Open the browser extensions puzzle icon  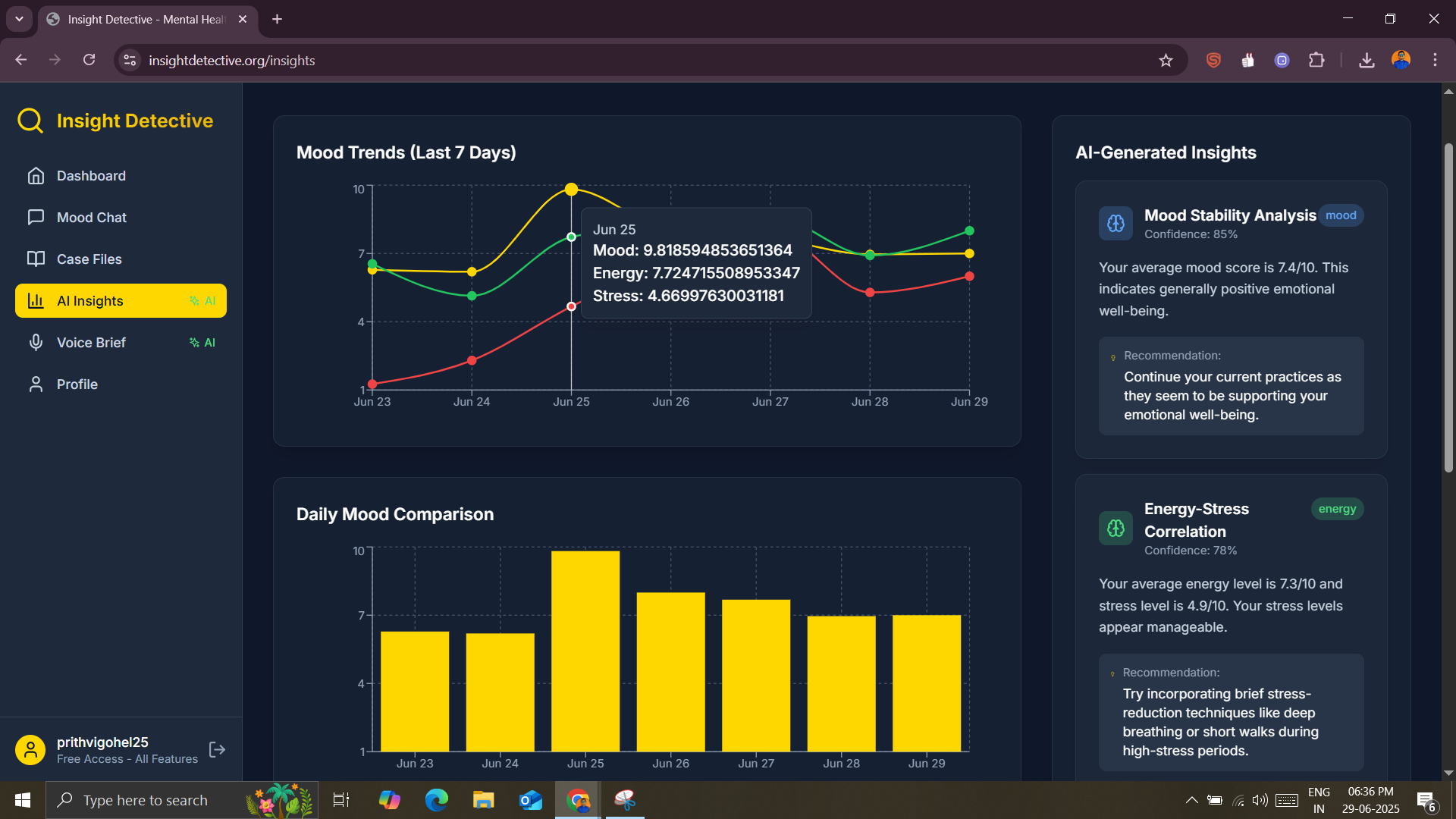tap(1316, 61)
